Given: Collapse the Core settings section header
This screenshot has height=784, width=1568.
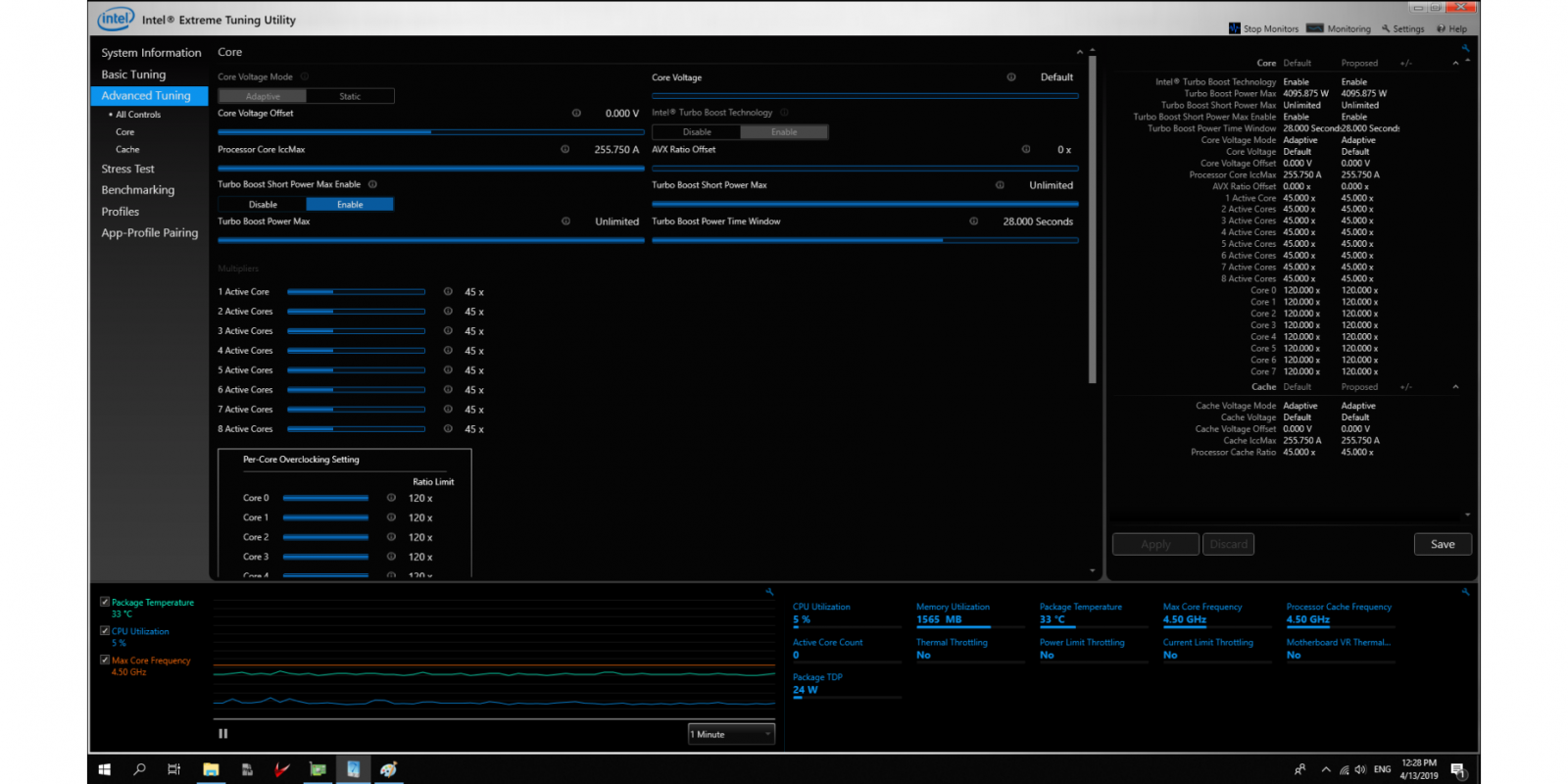Looking at the screenshot, I should tap(1080, 52).
